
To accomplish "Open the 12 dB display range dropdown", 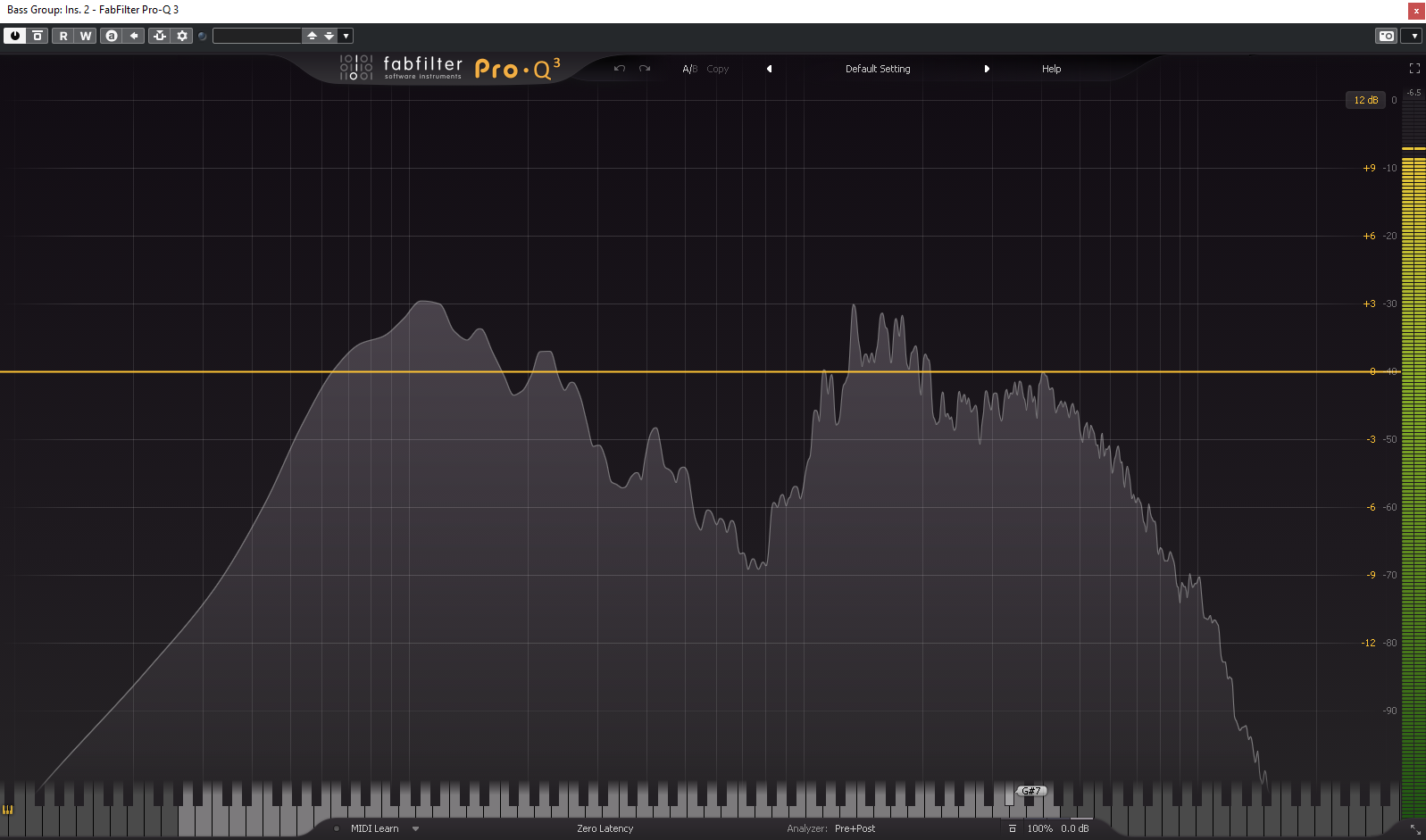I will click(x=1365, y=100).
